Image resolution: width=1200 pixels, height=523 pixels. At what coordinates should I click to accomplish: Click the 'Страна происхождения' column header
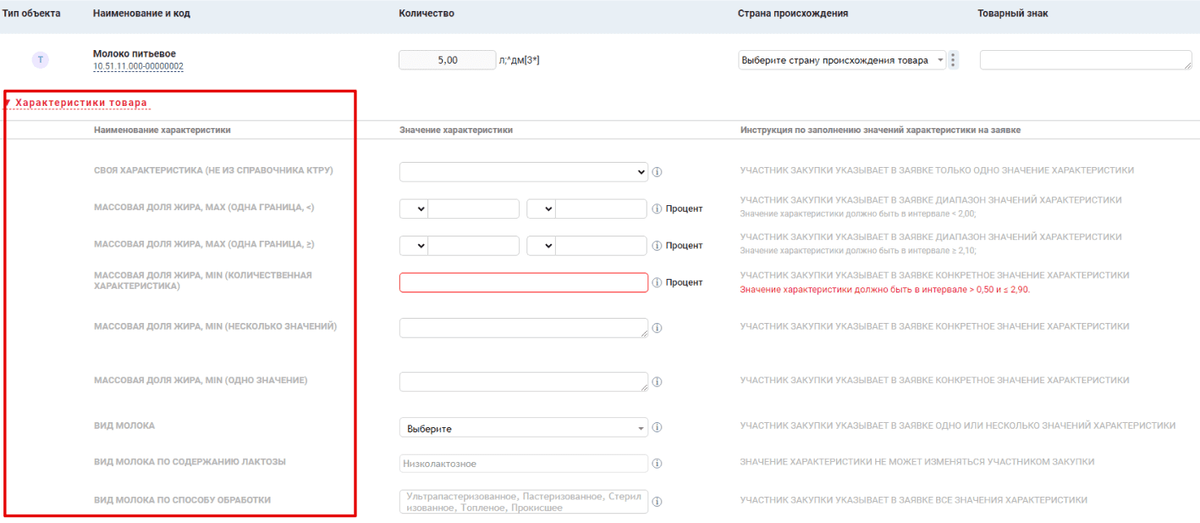[794, 14]
